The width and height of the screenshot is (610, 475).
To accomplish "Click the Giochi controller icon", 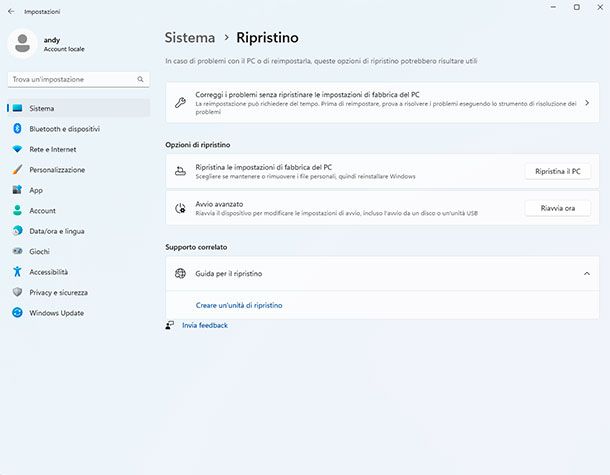I will [x=17, y=251].
